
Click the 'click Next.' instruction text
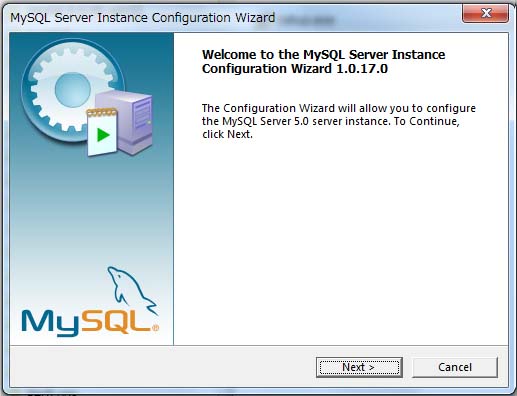click(227, 134)
